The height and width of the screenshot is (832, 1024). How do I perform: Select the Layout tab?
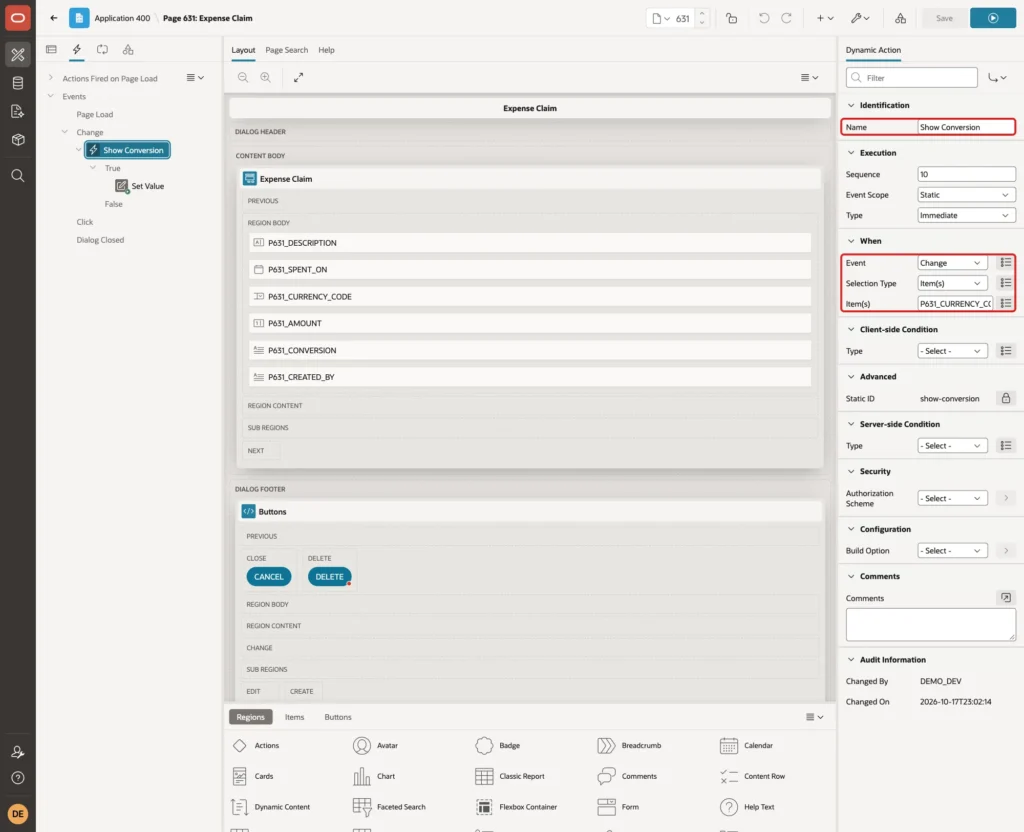click(243, 50)
